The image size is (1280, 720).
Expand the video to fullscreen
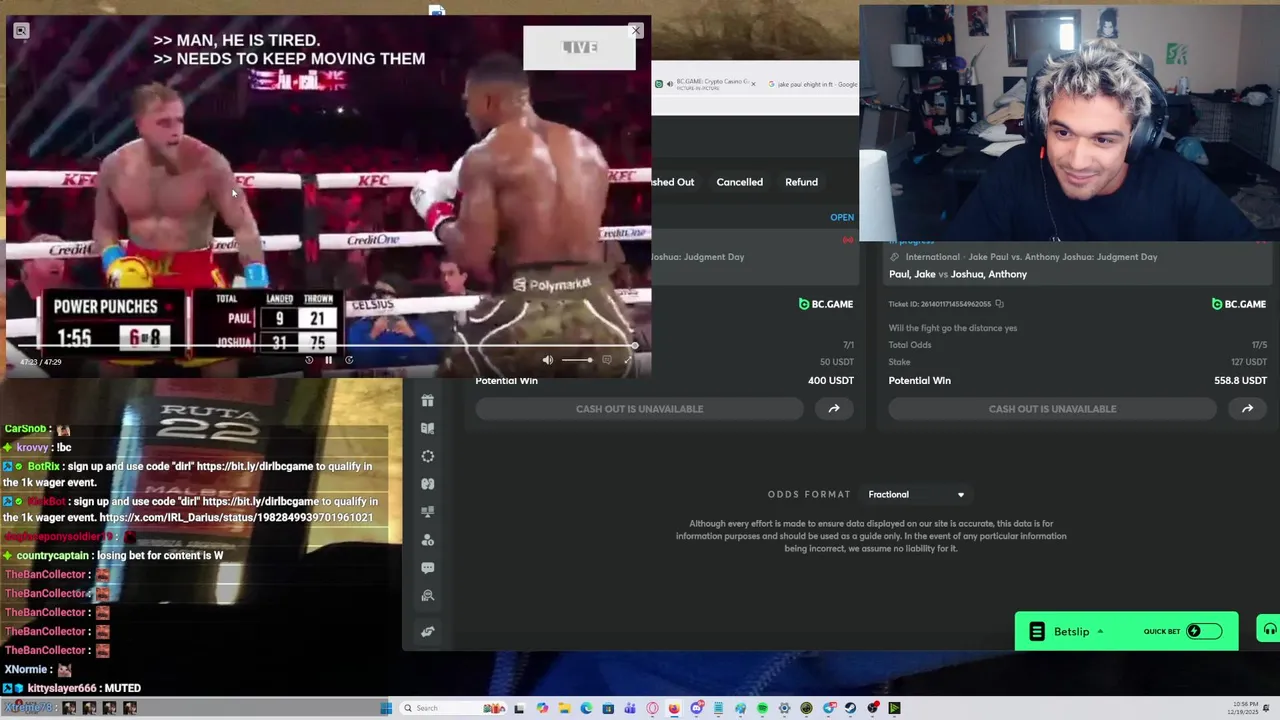coord(629,360)
